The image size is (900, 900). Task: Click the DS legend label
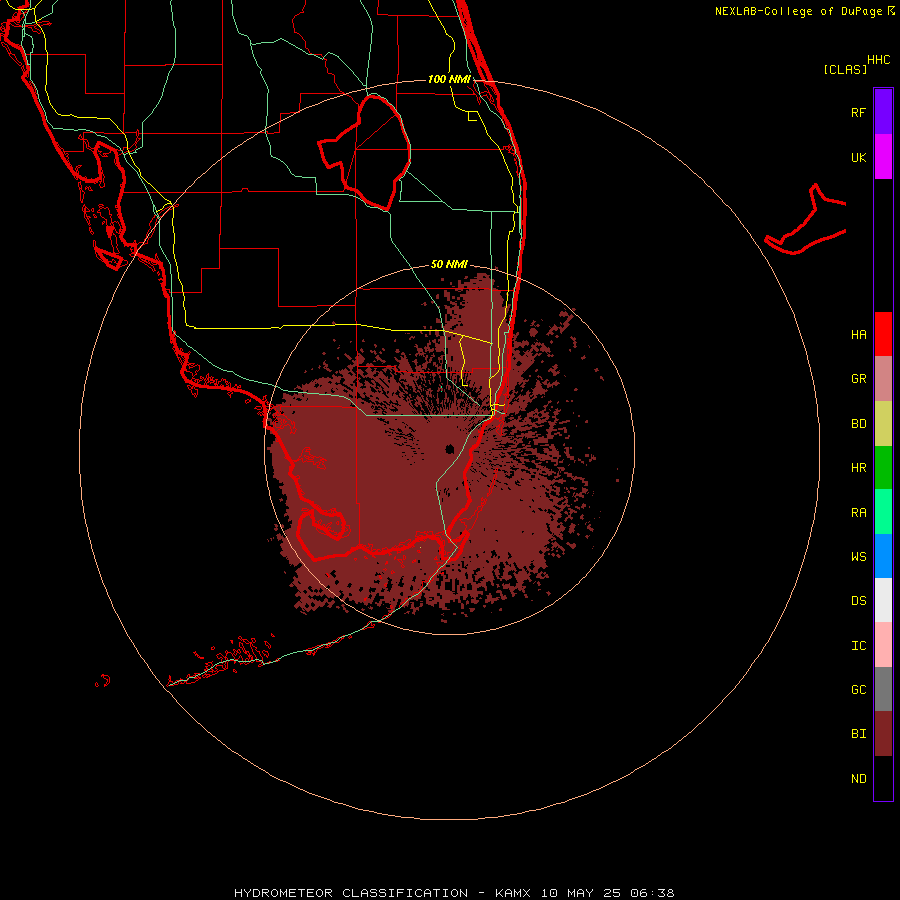pyautogui.click(x=858, y=601)
